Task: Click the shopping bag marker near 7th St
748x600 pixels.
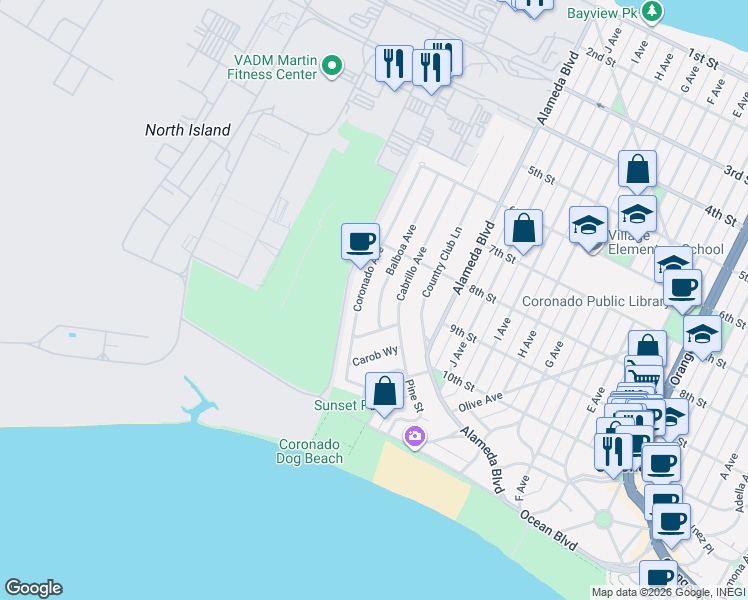Action: [x=523, y=230]
